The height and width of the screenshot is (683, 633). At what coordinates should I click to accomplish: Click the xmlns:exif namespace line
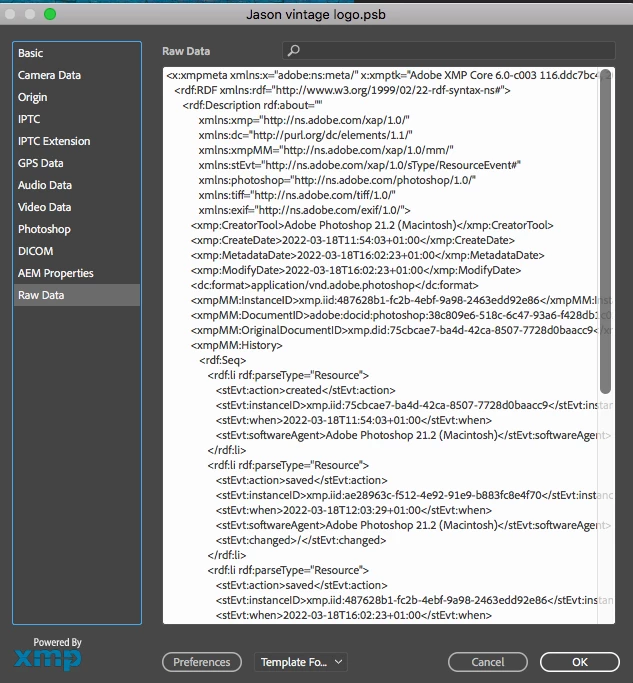pos(305,210)
